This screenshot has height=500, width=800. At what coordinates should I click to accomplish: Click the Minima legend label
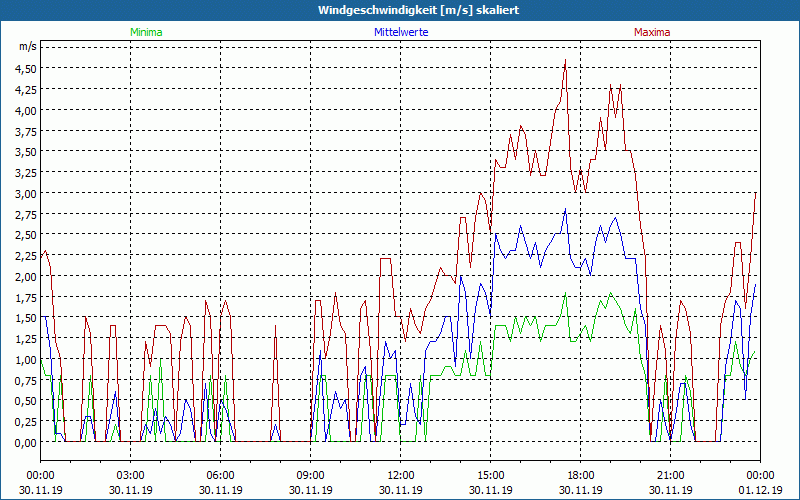point(146,32)
